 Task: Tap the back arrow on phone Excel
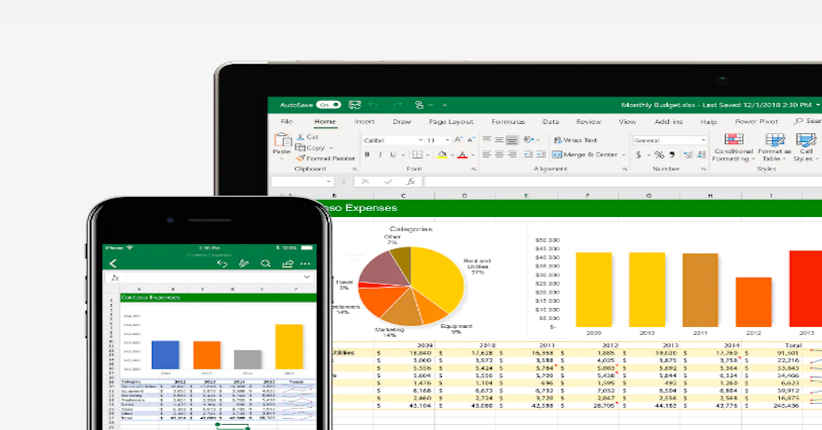point(113,263)
